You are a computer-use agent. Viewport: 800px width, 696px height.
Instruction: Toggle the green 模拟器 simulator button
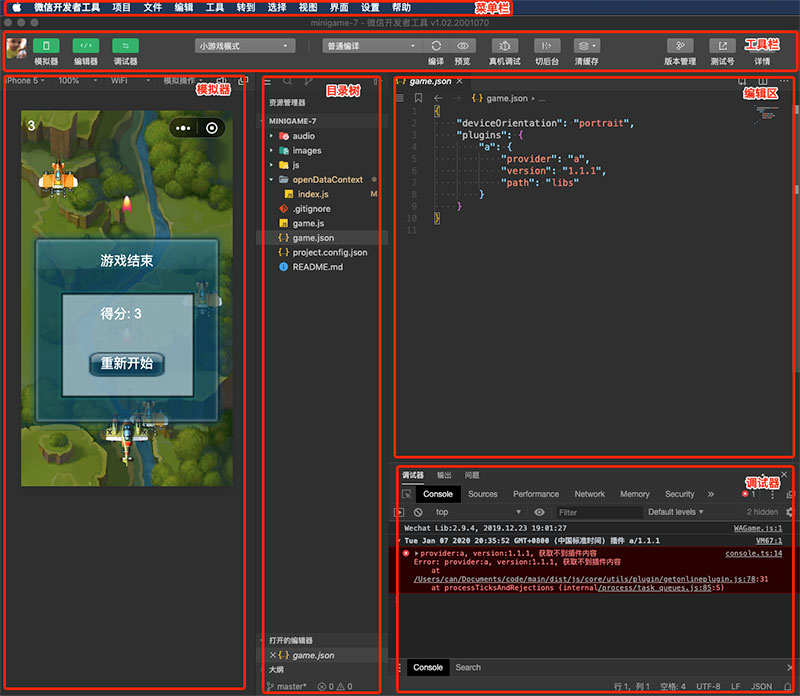46,45
